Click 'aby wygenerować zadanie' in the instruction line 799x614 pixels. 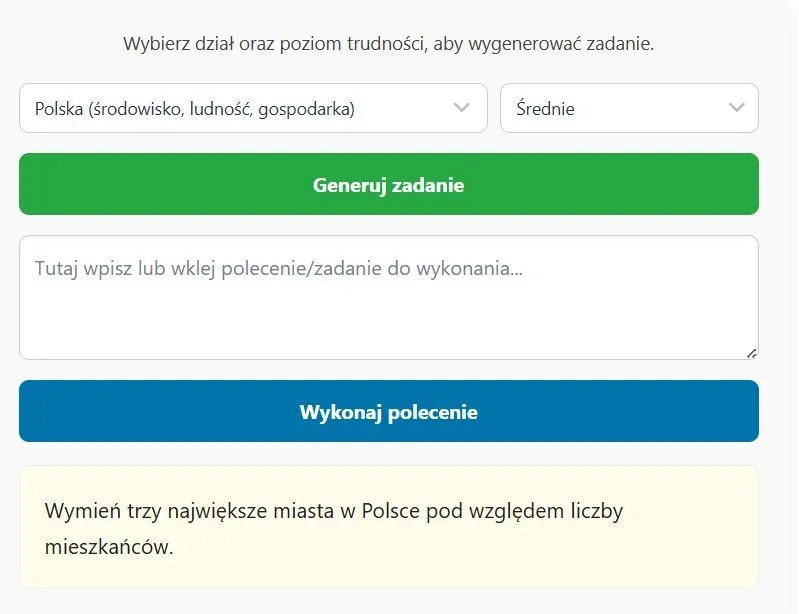[x=543, y=44]
